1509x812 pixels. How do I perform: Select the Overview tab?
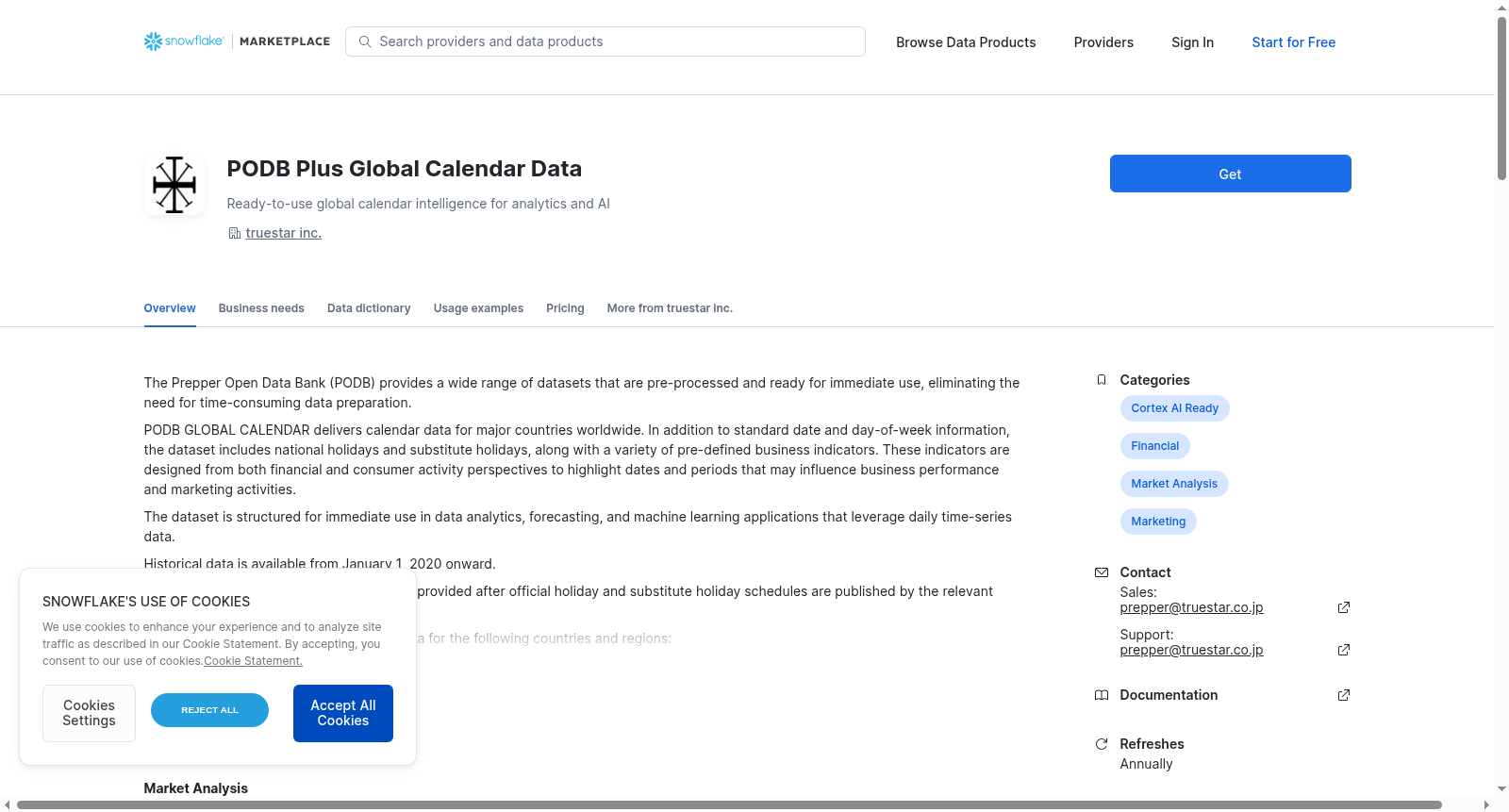pos(170,308)
